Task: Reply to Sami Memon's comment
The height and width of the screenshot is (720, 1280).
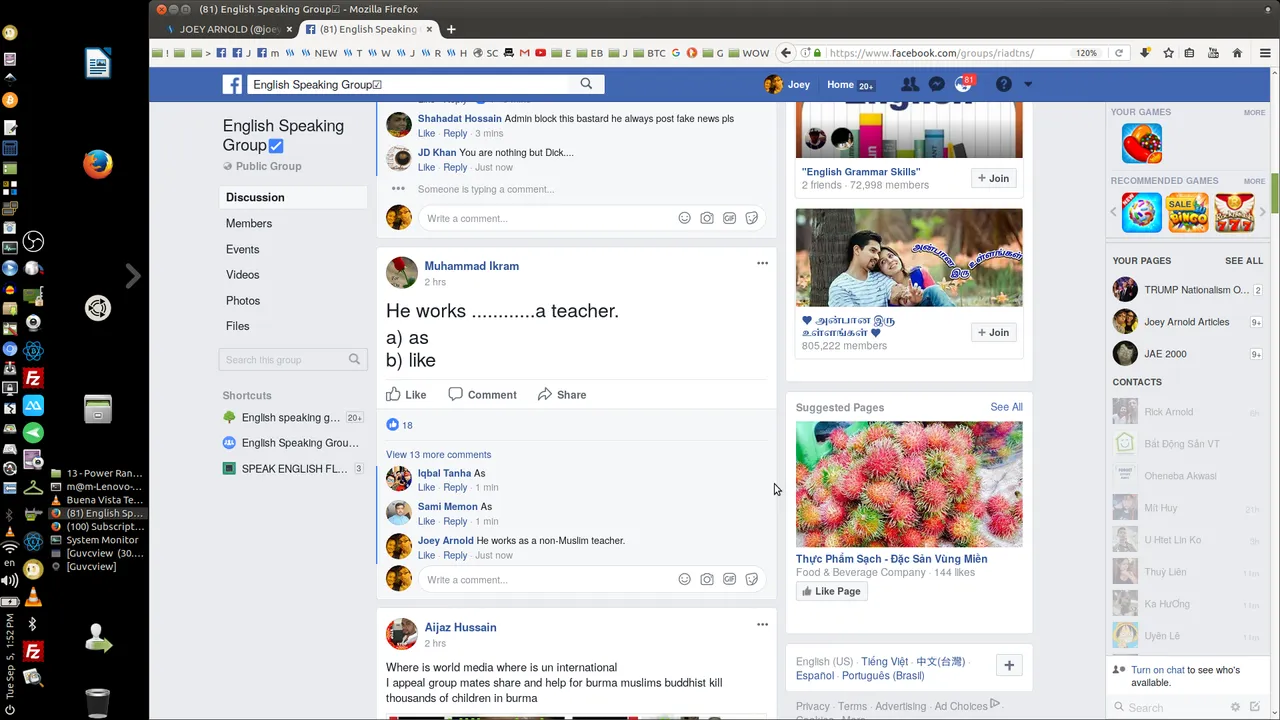Action: pos(455,522)
